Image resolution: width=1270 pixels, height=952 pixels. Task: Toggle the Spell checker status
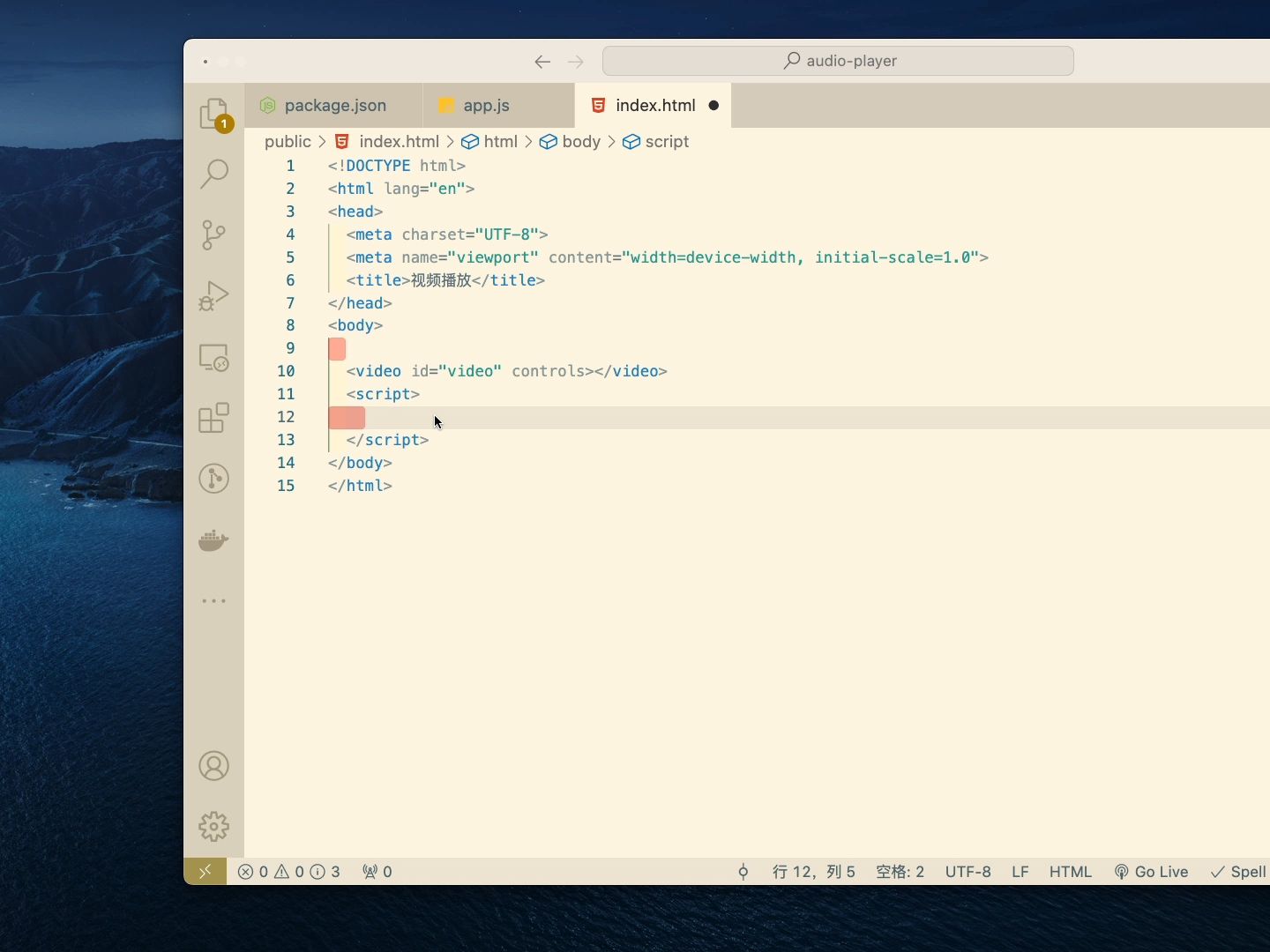(x=1239, y=872)
